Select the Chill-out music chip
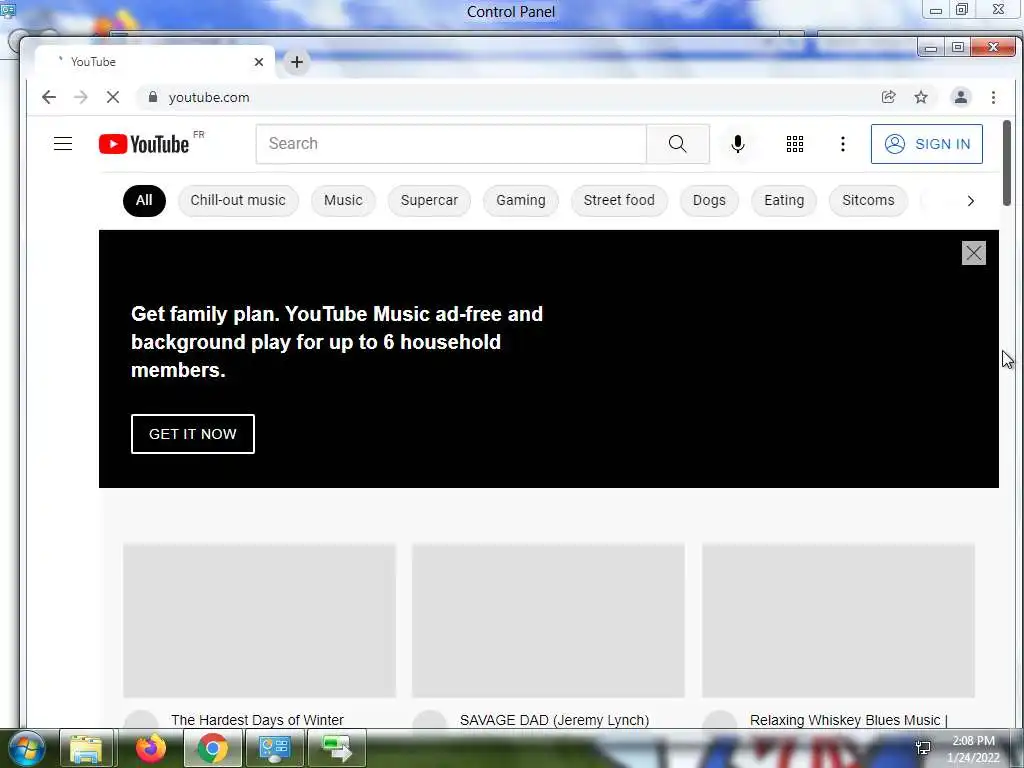The width and height of the screenshot is (1024, 768). [x=238, y=200]
